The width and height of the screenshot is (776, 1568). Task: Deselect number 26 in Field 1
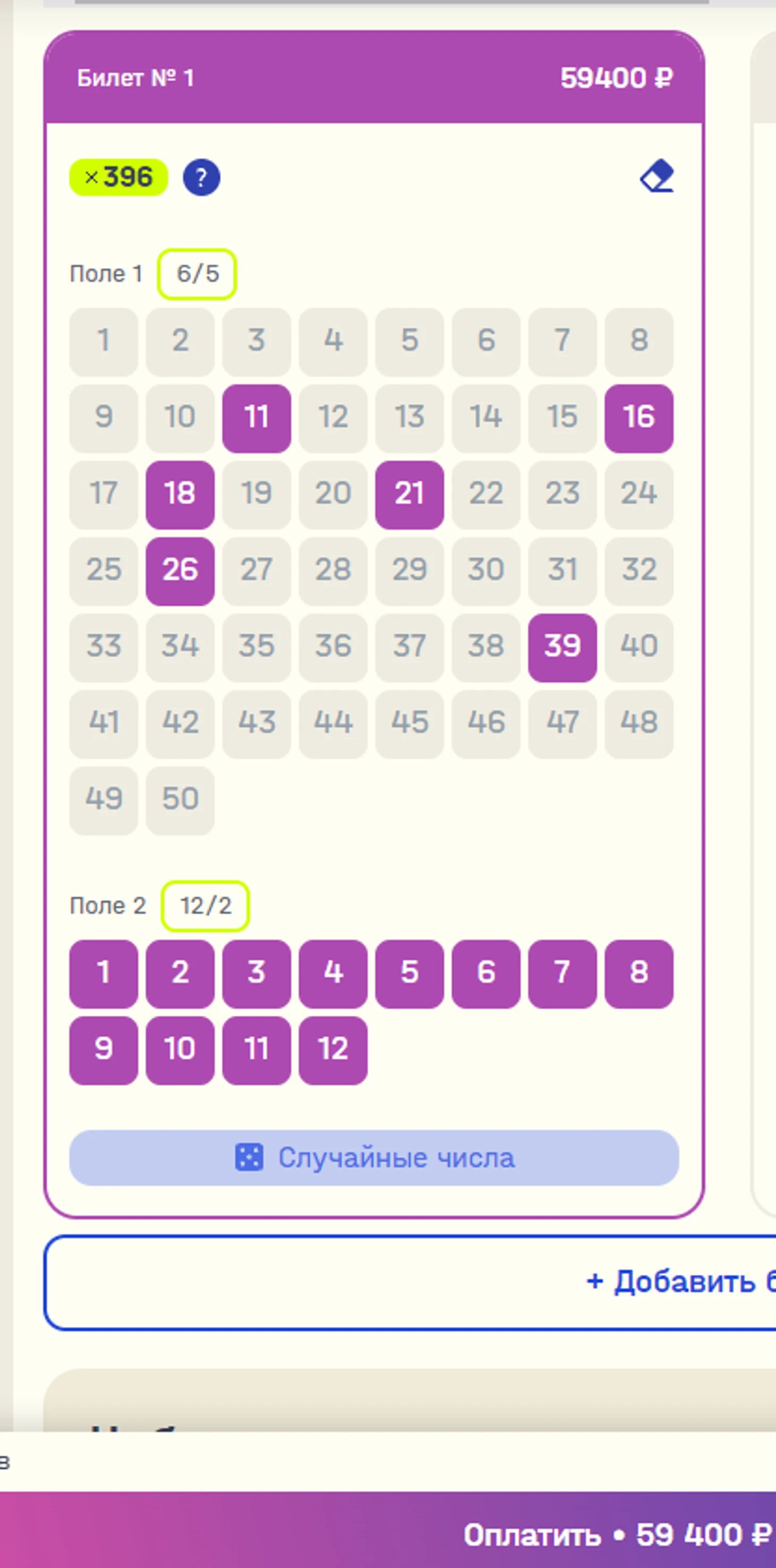(180, 571)
